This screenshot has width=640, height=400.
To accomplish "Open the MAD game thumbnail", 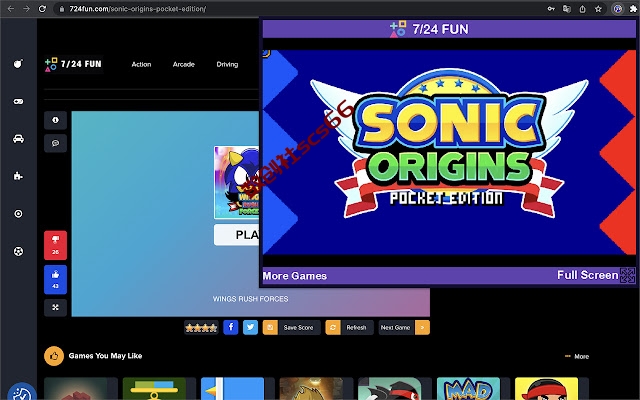I will 468,389.
